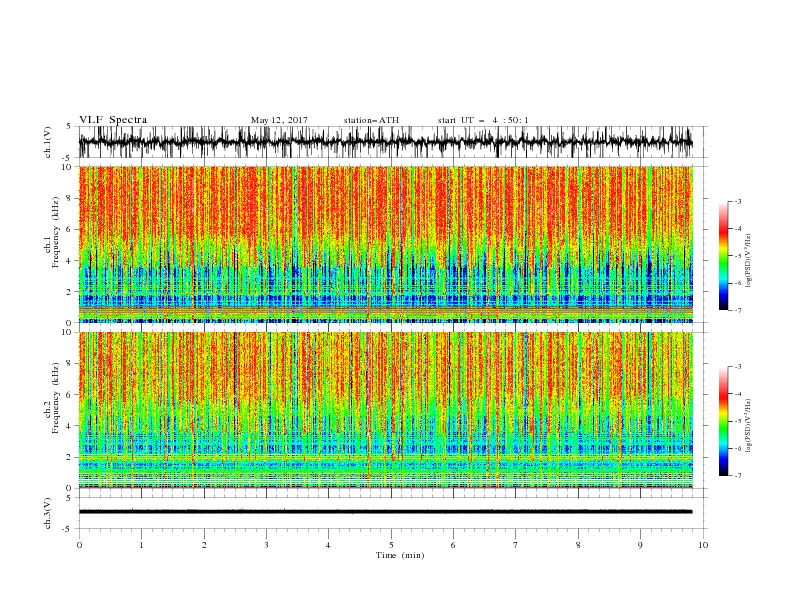Click inside the ch.1 spectrogram panel
Image resolution: width=792 pixels, height=612 pixels.
385,244
